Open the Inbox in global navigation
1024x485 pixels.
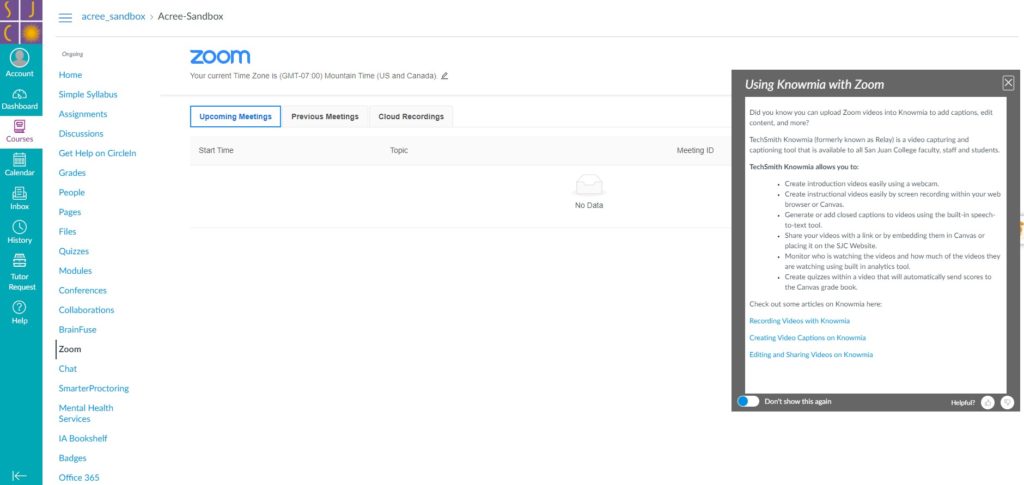pos(20,198)
